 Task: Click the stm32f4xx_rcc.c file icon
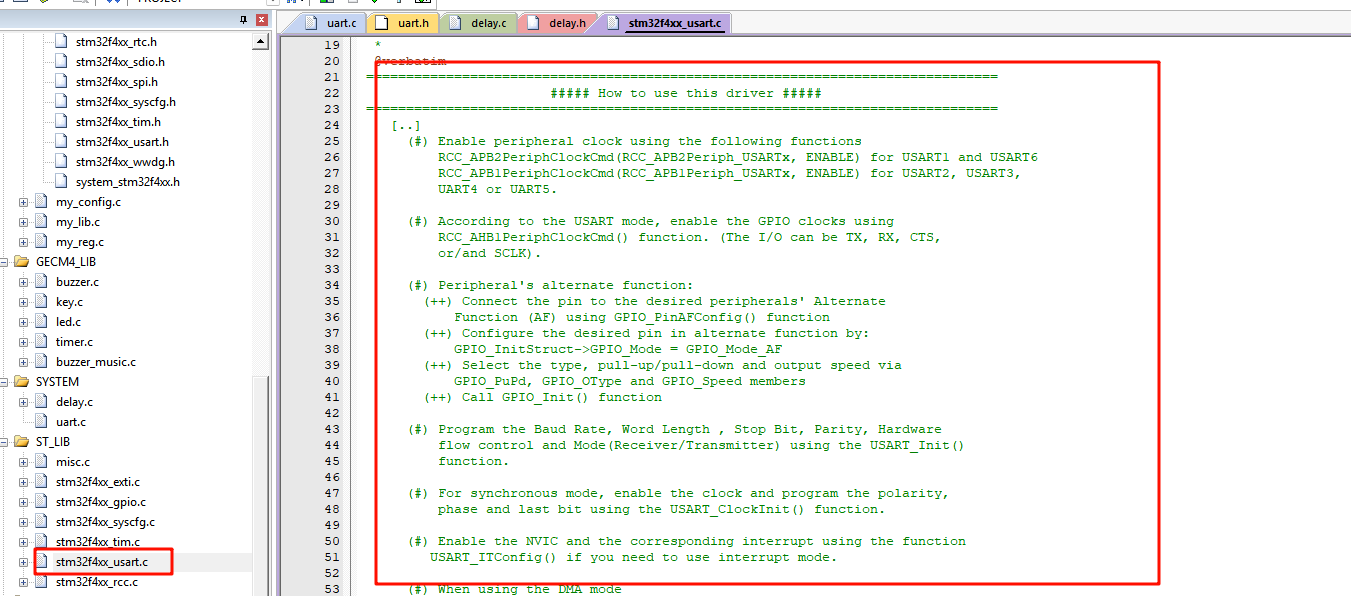[x=41, y=582]
